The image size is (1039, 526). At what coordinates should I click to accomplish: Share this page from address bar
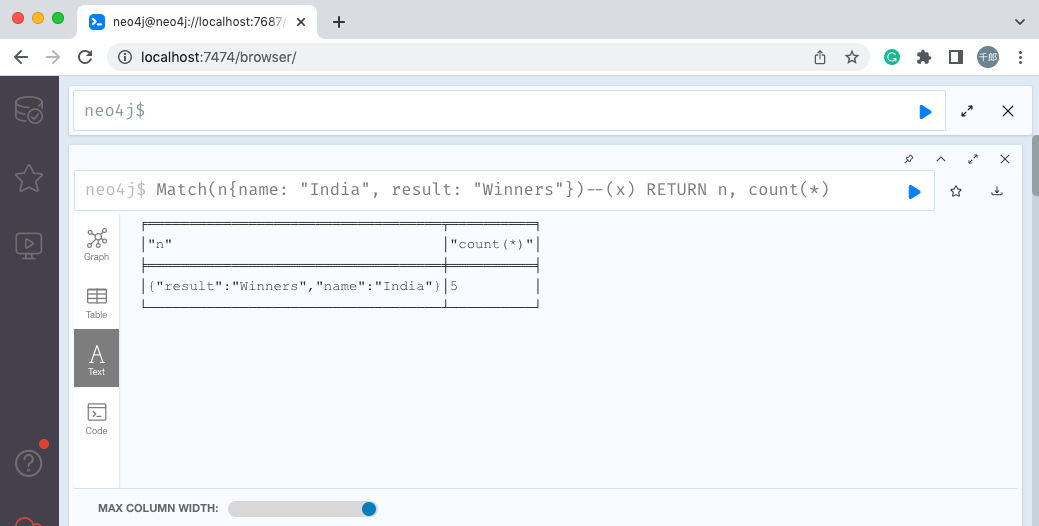coord(820,57)
